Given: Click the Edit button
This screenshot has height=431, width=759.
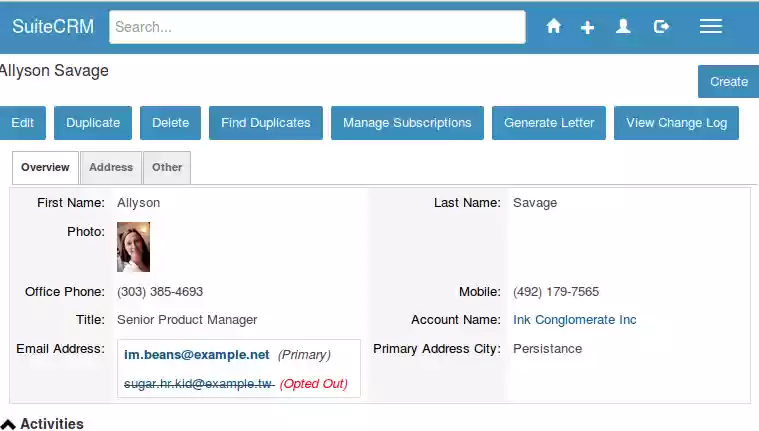Looking at the screenshot, I should tap(22, 123).
